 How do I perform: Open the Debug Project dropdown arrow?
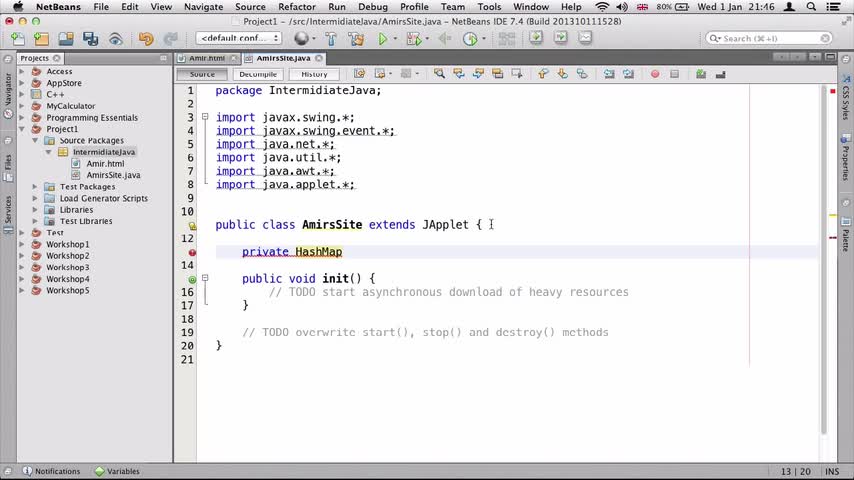(427, 39)
